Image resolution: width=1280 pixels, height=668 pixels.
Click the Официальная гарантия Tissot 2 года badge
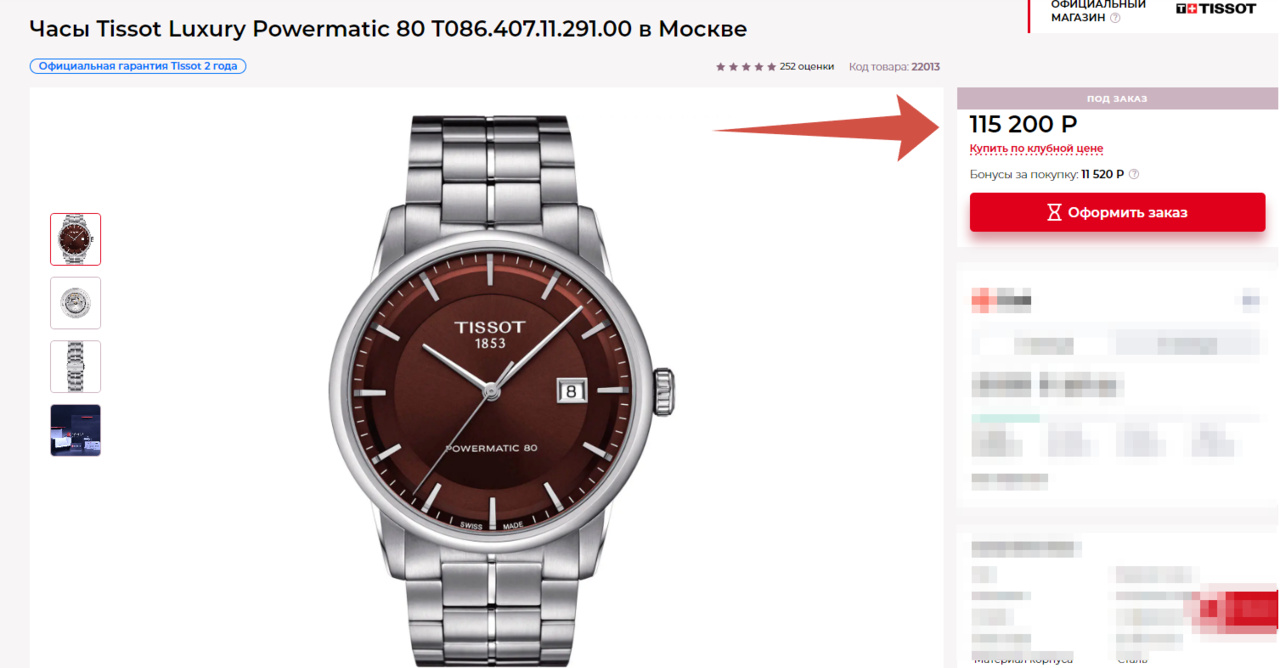(138, 67)
